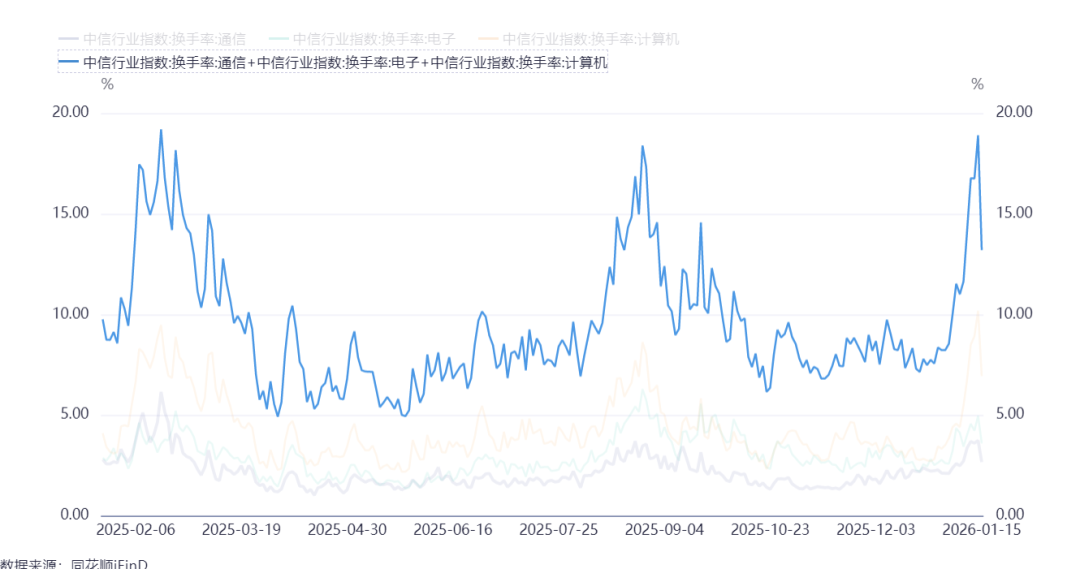Click the right axis % unit label
This screenshot has width=1080, height=569.
pyautogui.click(x=977, y=85)
